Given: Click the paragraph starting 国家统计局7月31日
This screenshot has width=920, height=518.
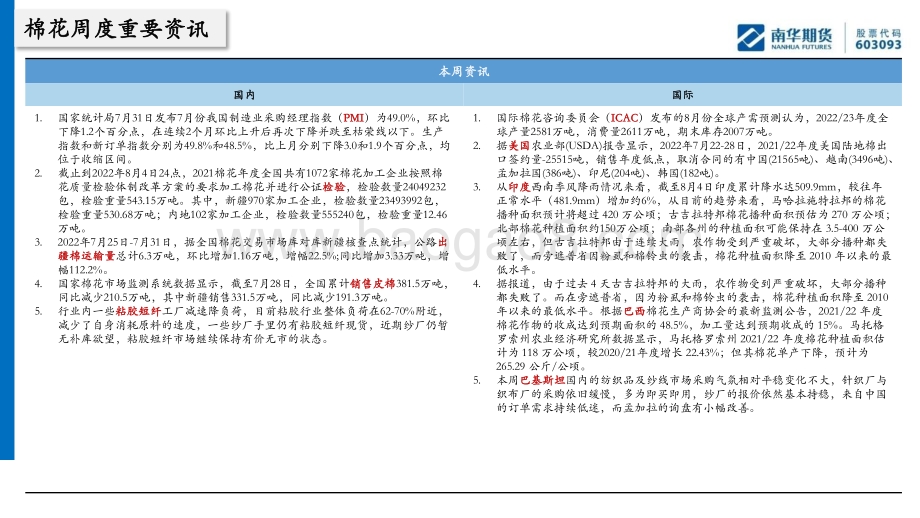Looking at the screenshot, I should coord(253,138).
